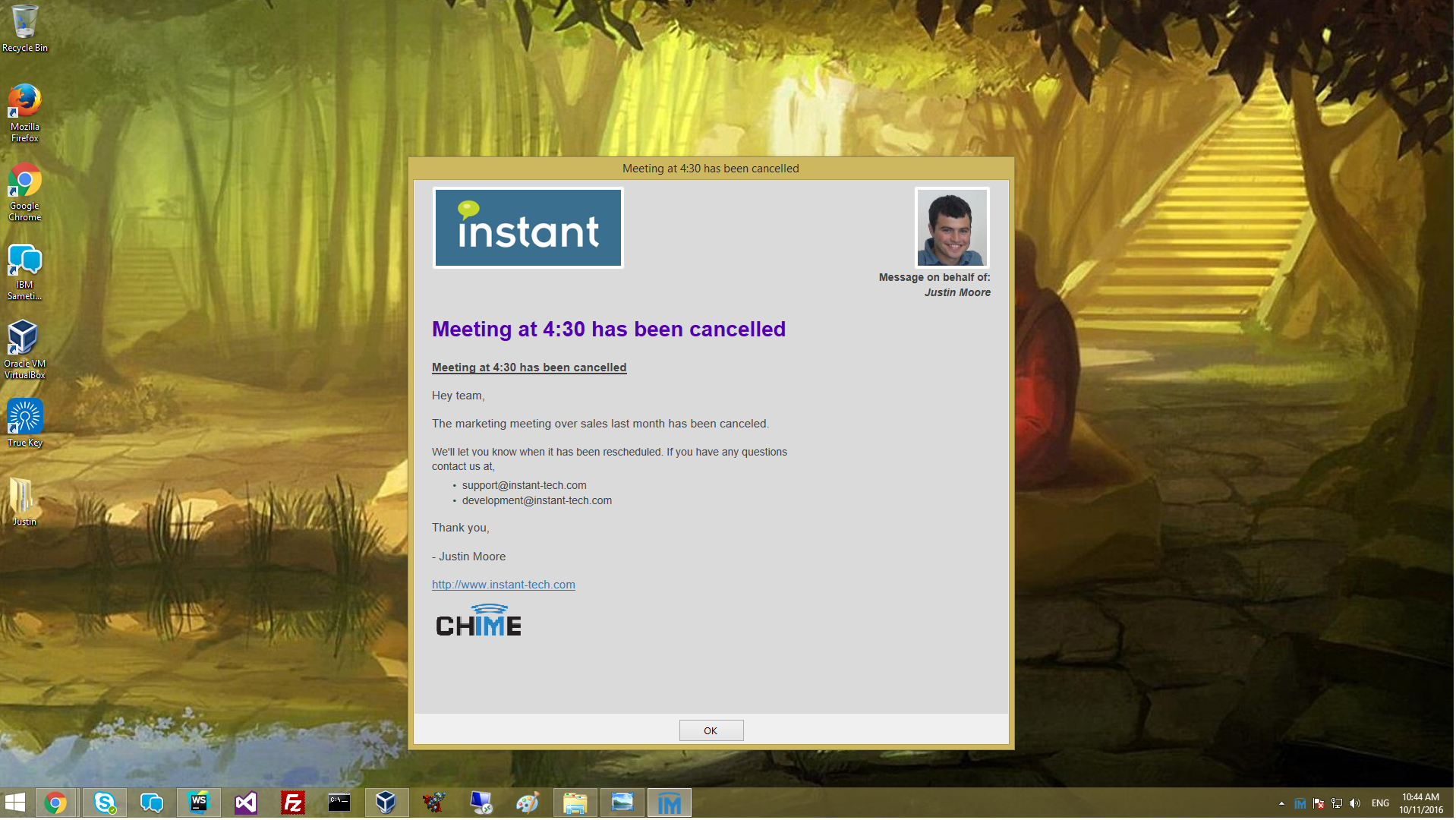Open FileZilla from the taskbar
This screenshot has height=820, width=1456.
[x=293, y=803]
